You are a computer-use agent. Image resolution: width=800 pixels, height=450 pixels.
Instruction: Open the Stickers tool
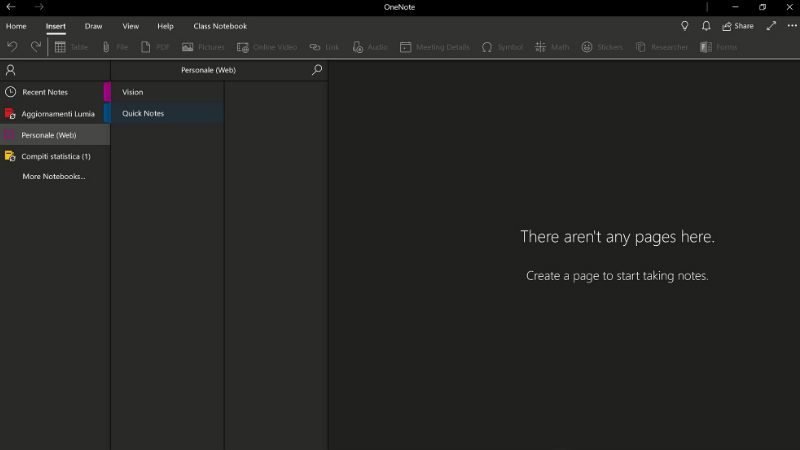click(601, 47)
